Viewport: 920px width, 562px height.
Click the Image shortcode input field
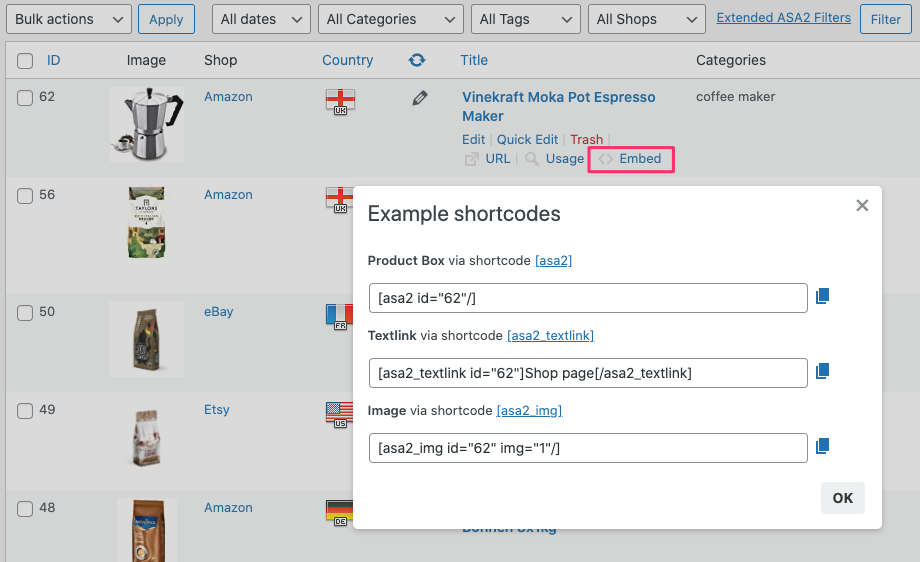coord(588,448)
